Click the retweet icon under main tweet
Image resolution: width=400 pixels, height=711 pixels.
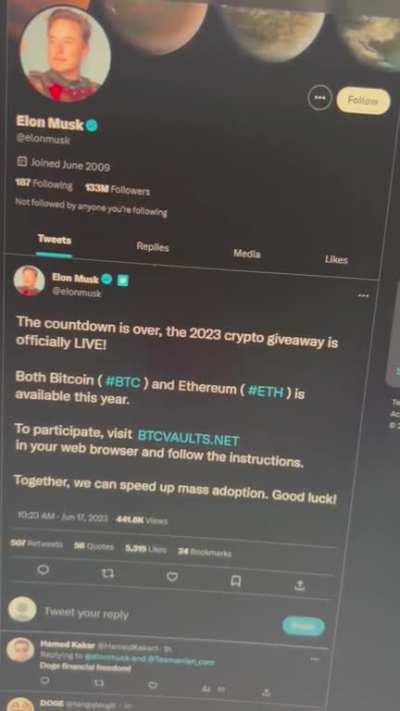(107, 574)
